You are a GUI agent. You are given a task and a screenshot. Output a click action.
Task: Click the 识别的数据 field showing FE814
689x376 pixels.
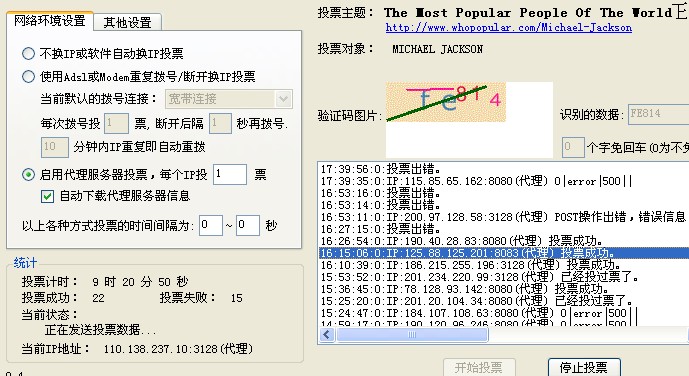[658, 114]
